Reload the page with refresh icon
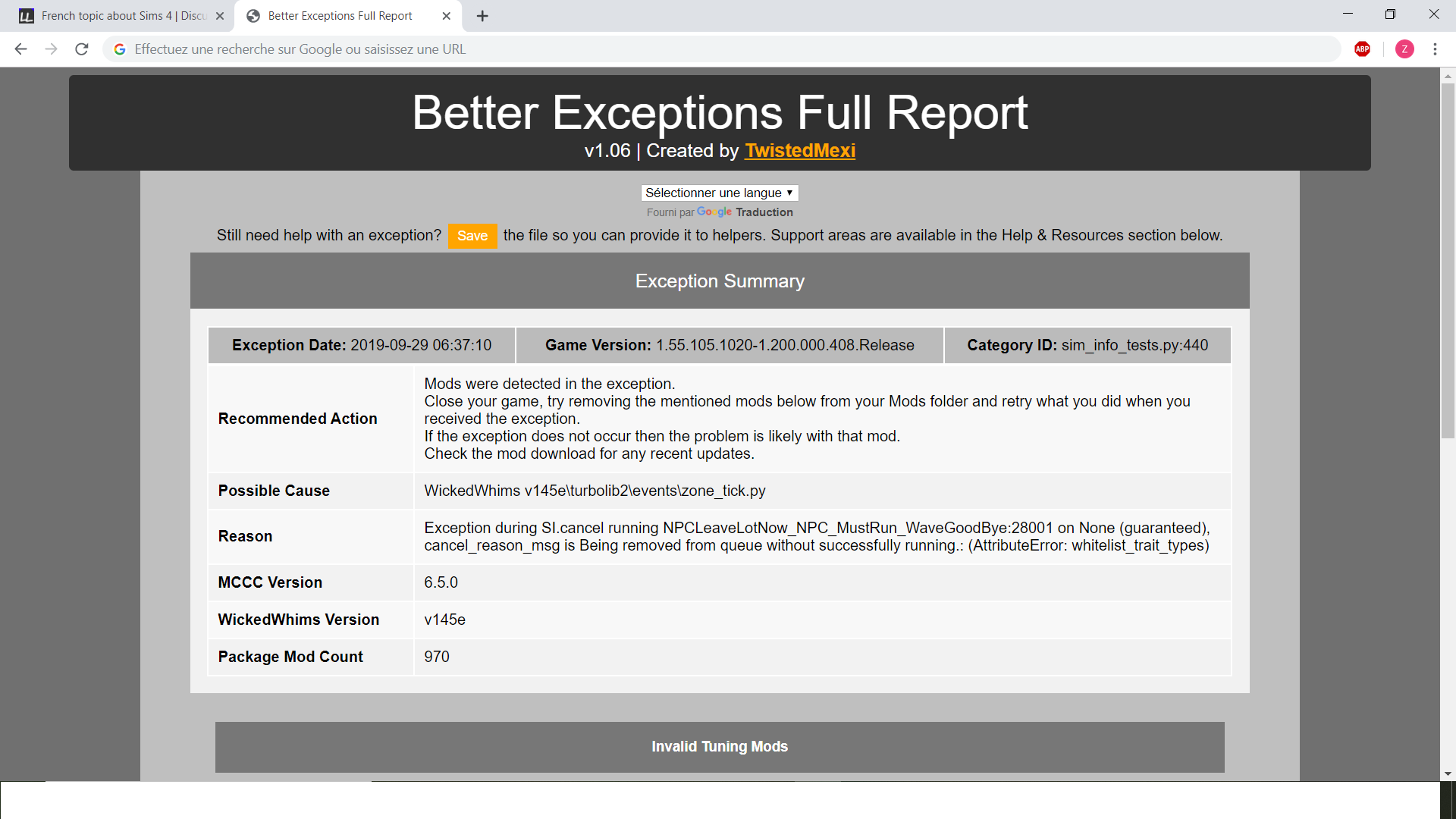 82,49
